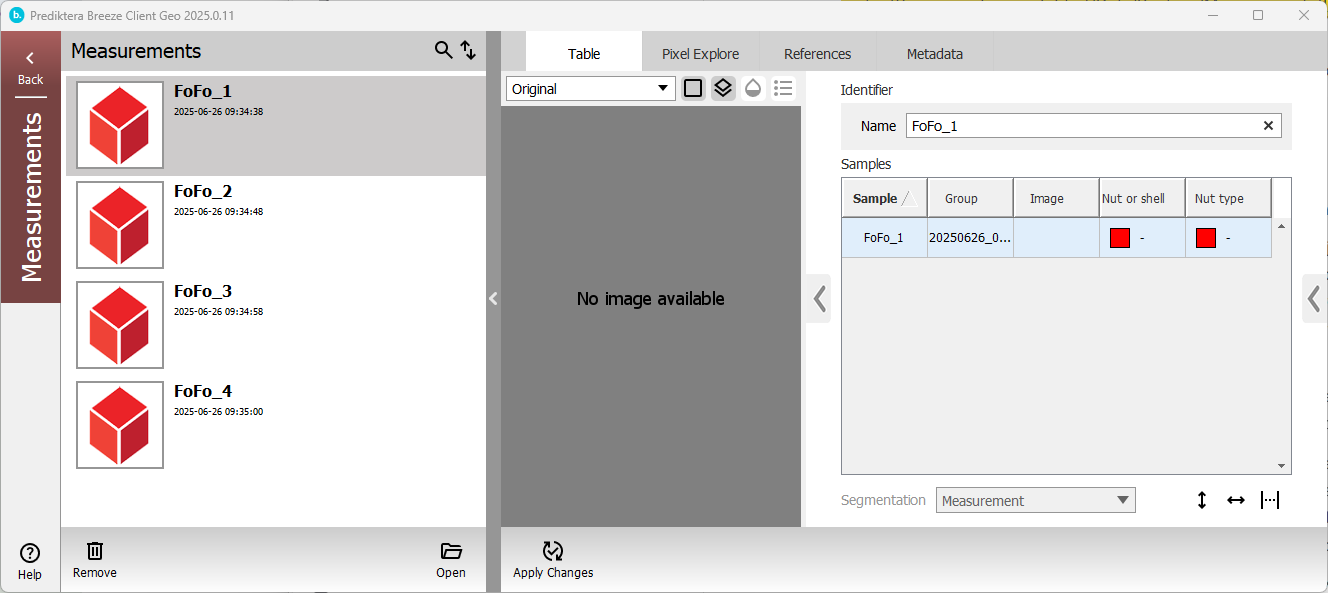The image size is (1328, 593).
Task: Toggle the square outline view button
Action: tap(693, 88)
